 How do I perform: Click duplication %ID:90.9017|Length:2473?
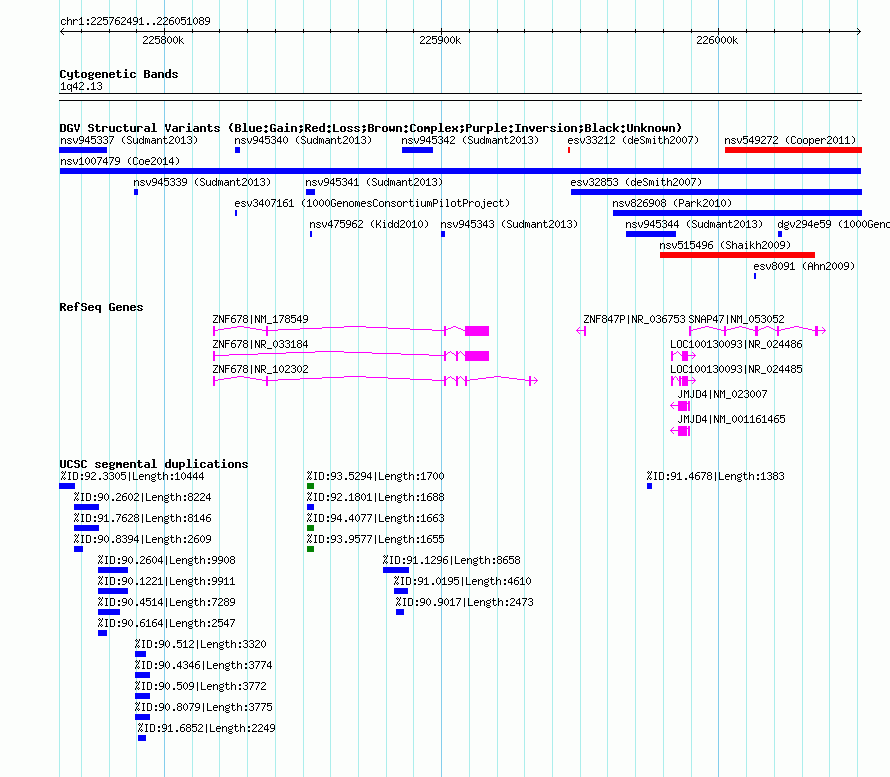[465, 602]
